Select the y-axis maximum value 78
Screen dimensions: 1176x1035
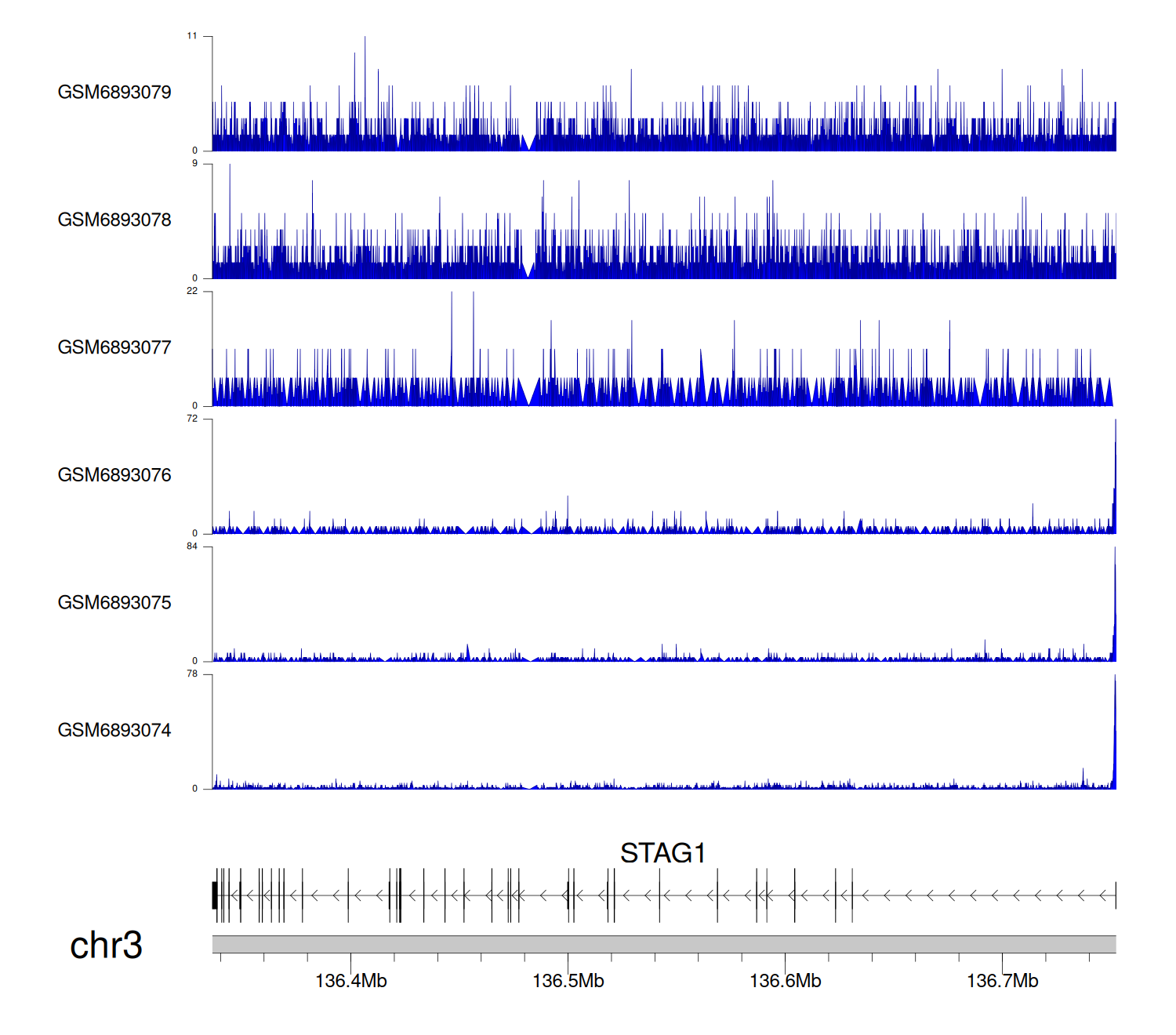pyautogui.click(x=192, y=674)
